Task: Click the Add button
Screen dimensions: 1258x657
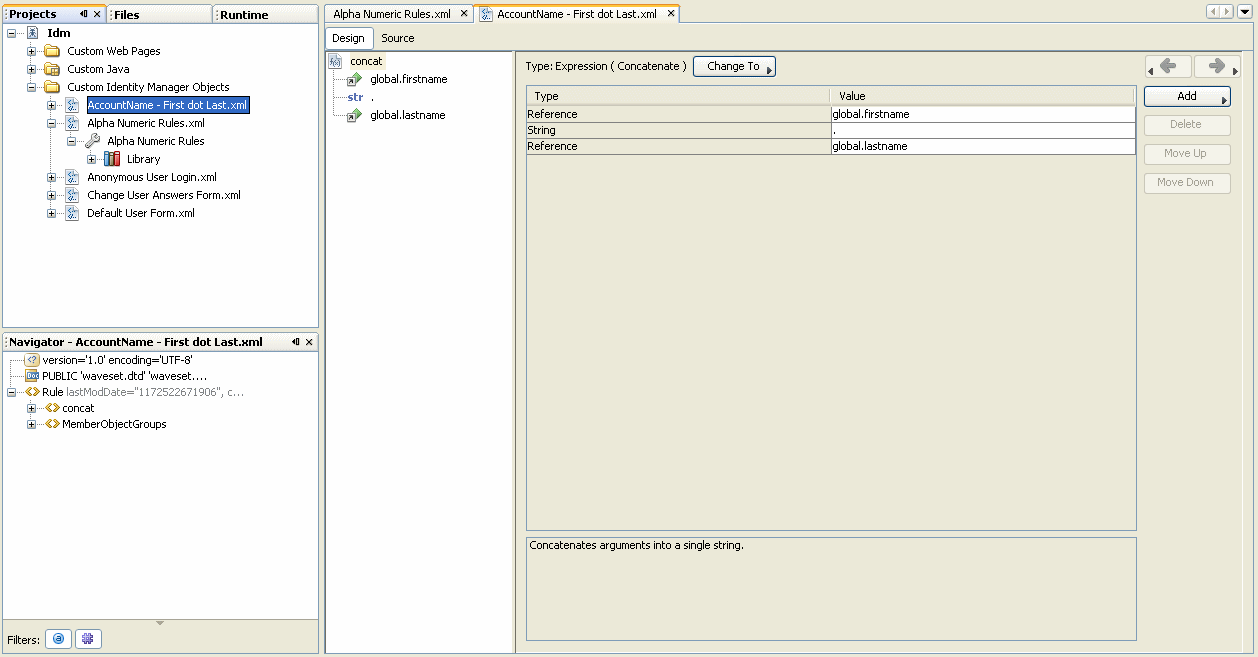Action: pyautogui.click(x=1187, y=96)
